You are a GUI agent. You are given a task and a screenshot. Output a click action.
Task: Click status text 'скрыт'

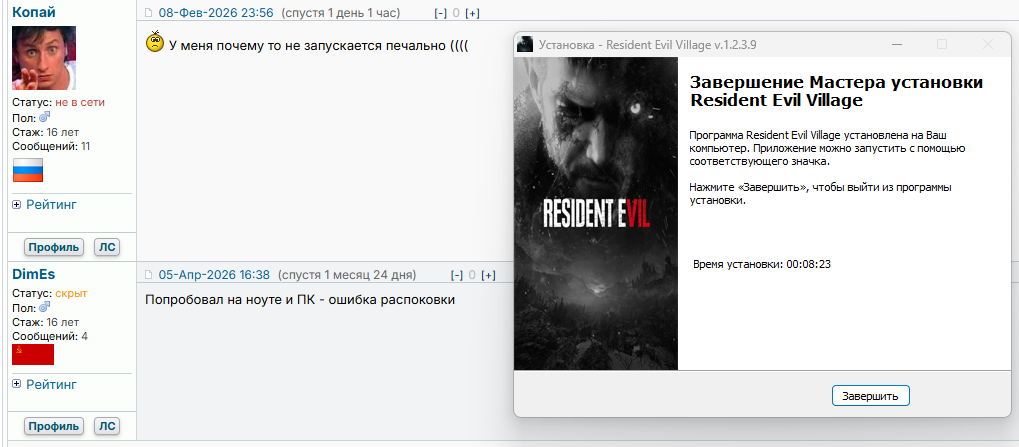pyautogui.click(x=71, y=293)
